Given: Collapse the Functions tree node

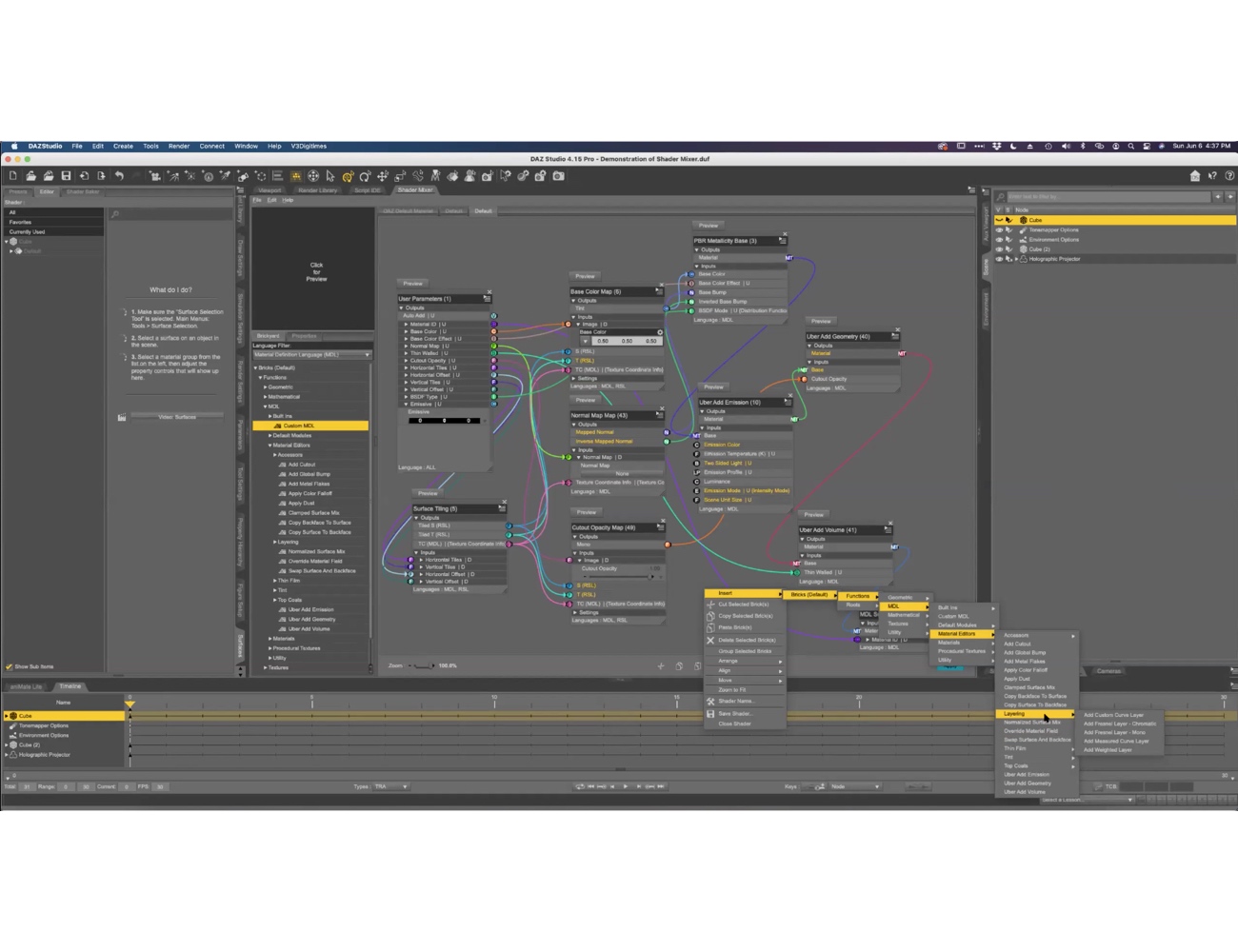Looking at the screenshot, I should click(x=260, y=377).
